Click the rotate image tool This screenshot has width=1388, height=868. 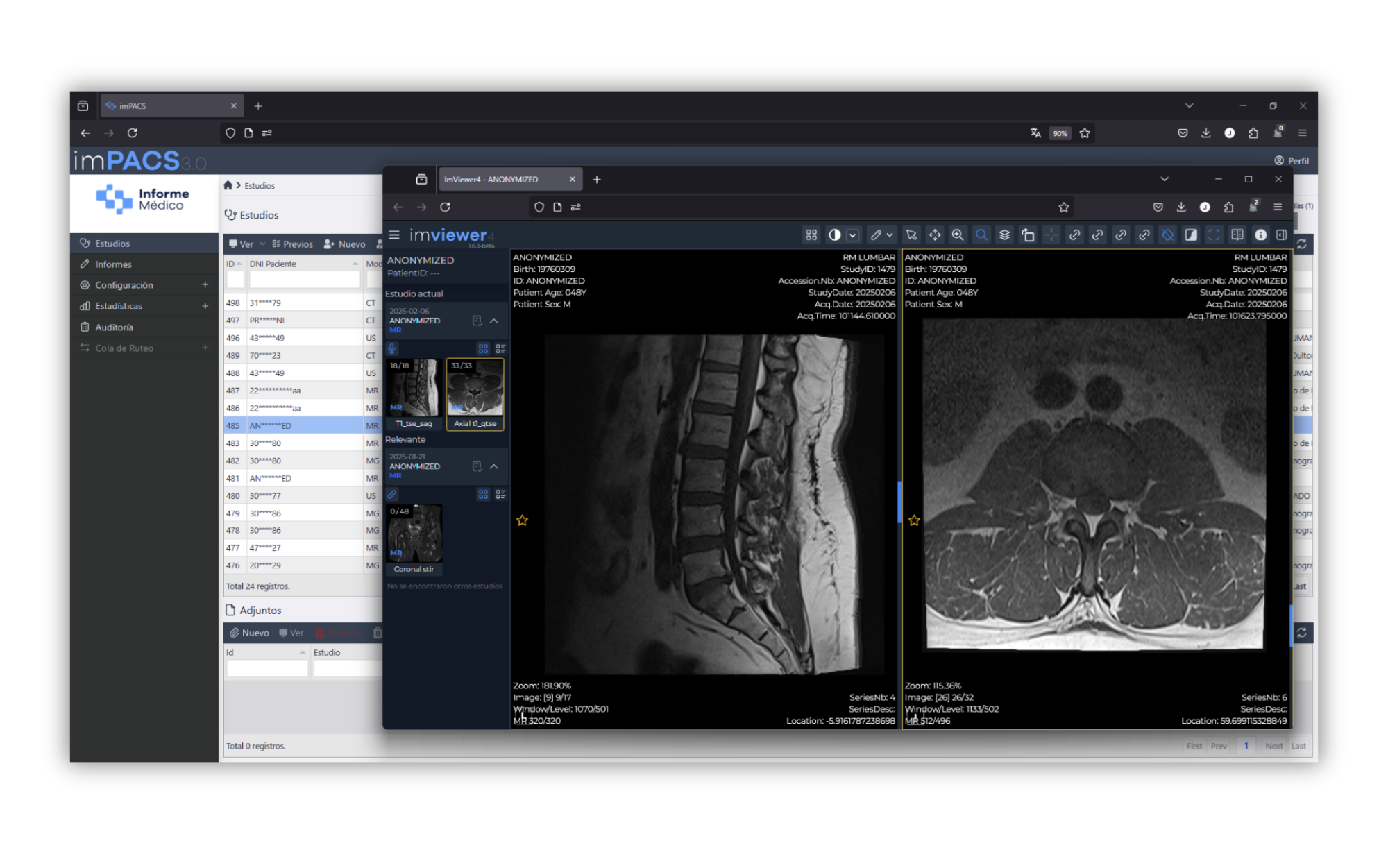[x=1028, y=235]
